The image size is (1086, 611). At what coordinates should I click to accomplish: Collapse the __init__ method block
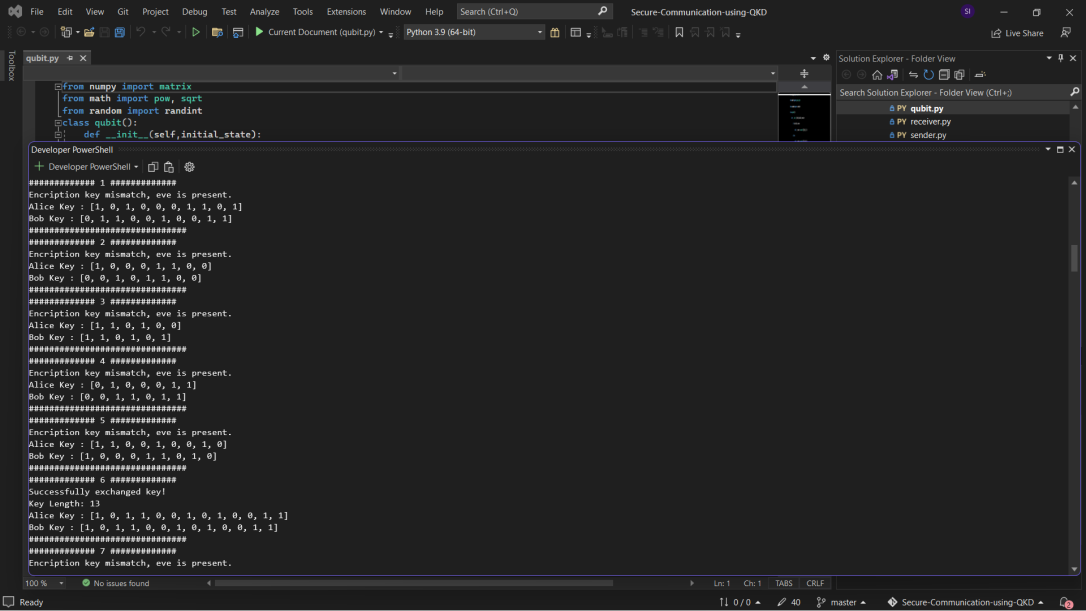pyautogui.click(x=58, y=134)
